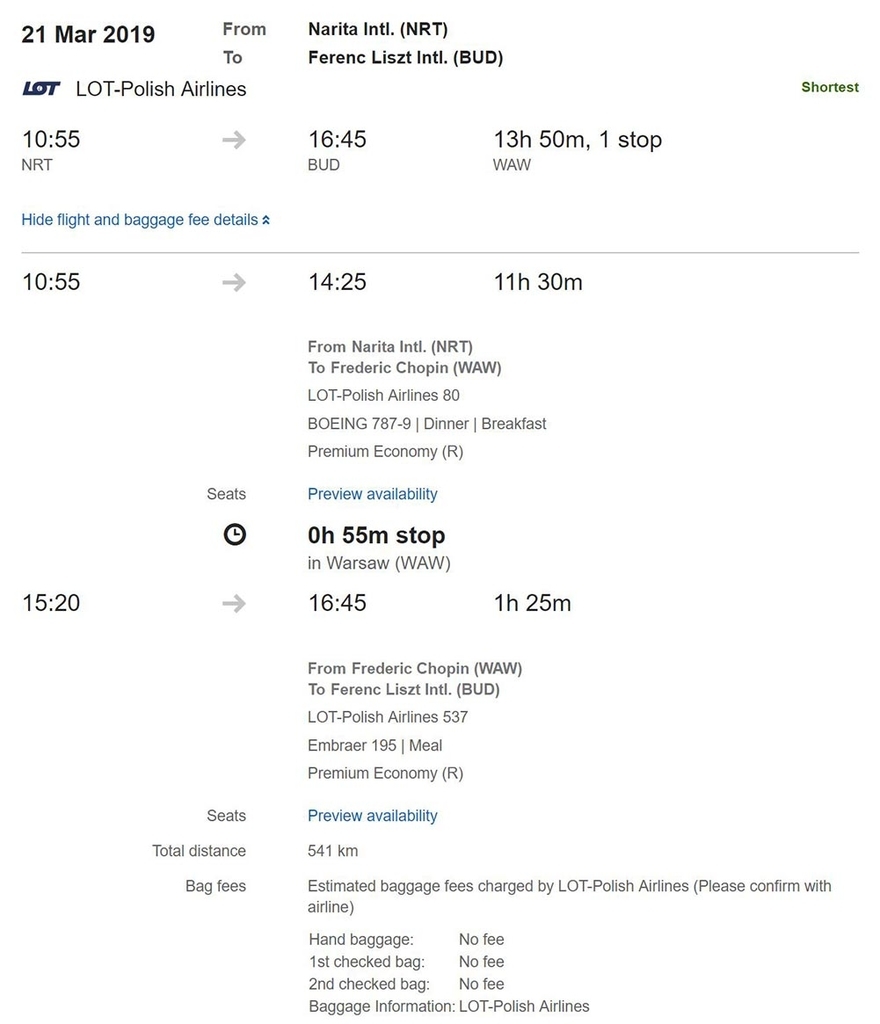
Task: Click the LOT-Polish Airlines 80 flight number
Action: [384, 396]
